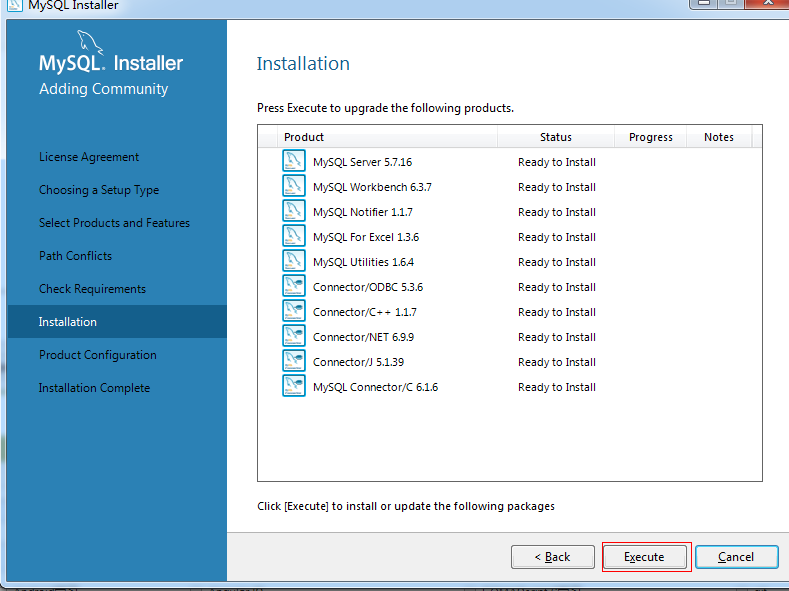Select the MySQL Server 5.7.16 row
Screen dimensions: 789x591
coord(510,162)
